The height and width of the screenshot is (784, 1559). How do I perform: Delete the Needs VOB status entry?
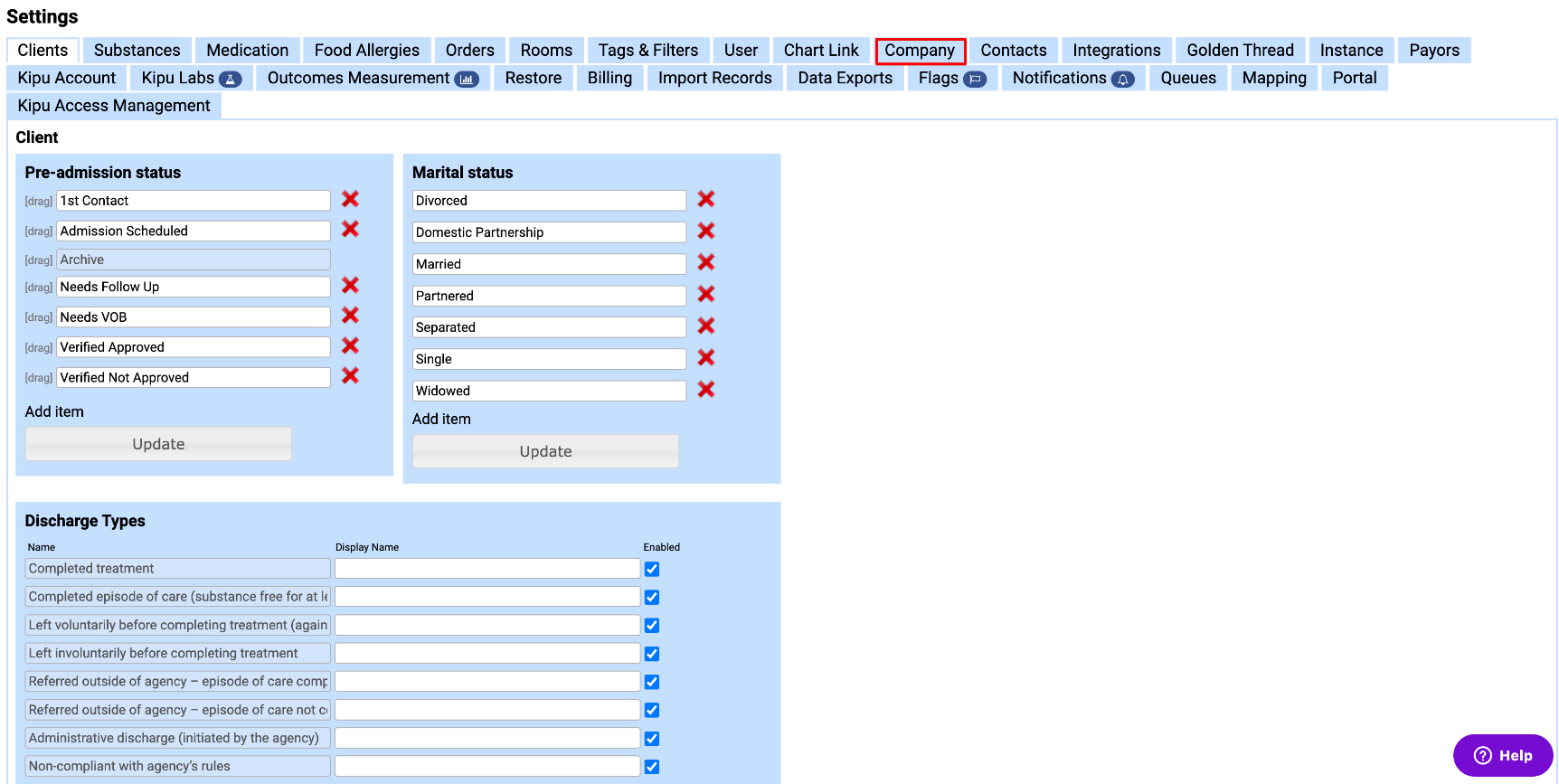point(350,316)
